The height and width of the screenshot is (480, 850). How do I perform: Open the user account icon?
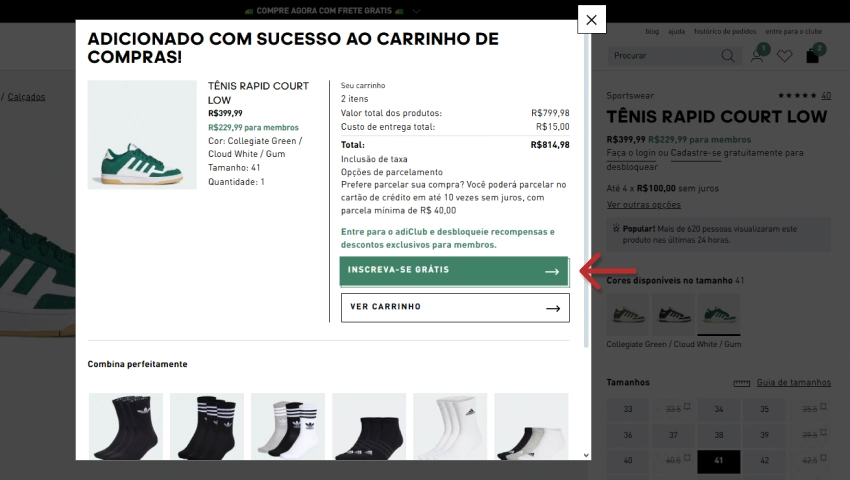[x=758, y=56]
